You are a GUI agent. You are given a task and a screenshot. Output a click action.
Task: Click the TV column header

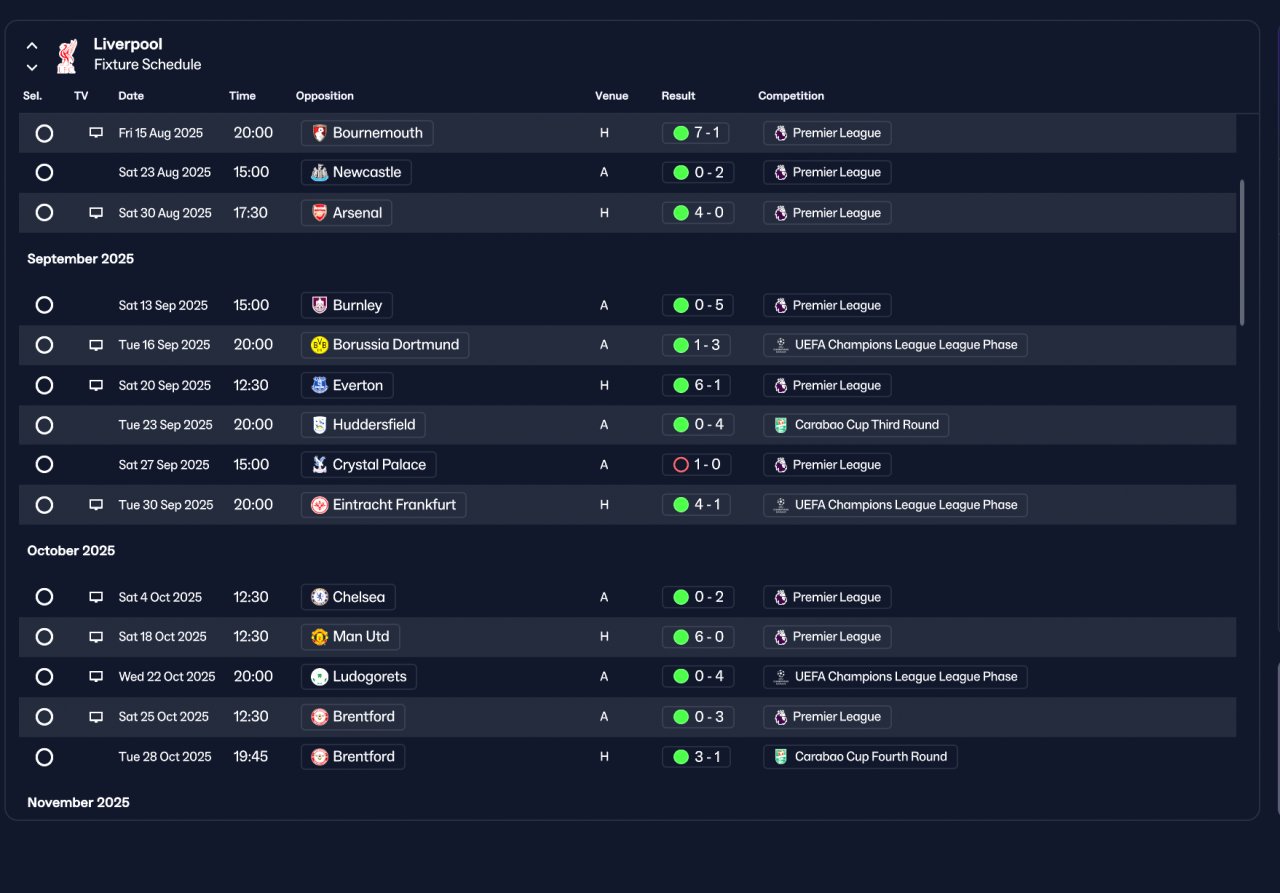(81, 96)
